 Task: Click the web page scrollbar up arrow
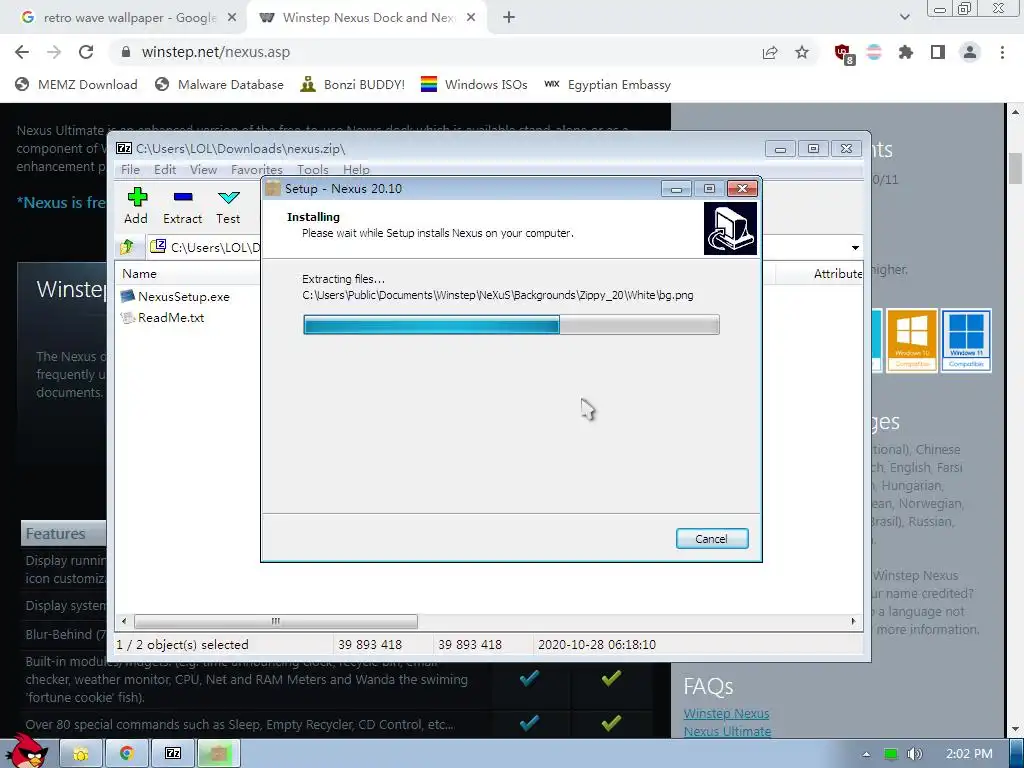click(1016, 112)
